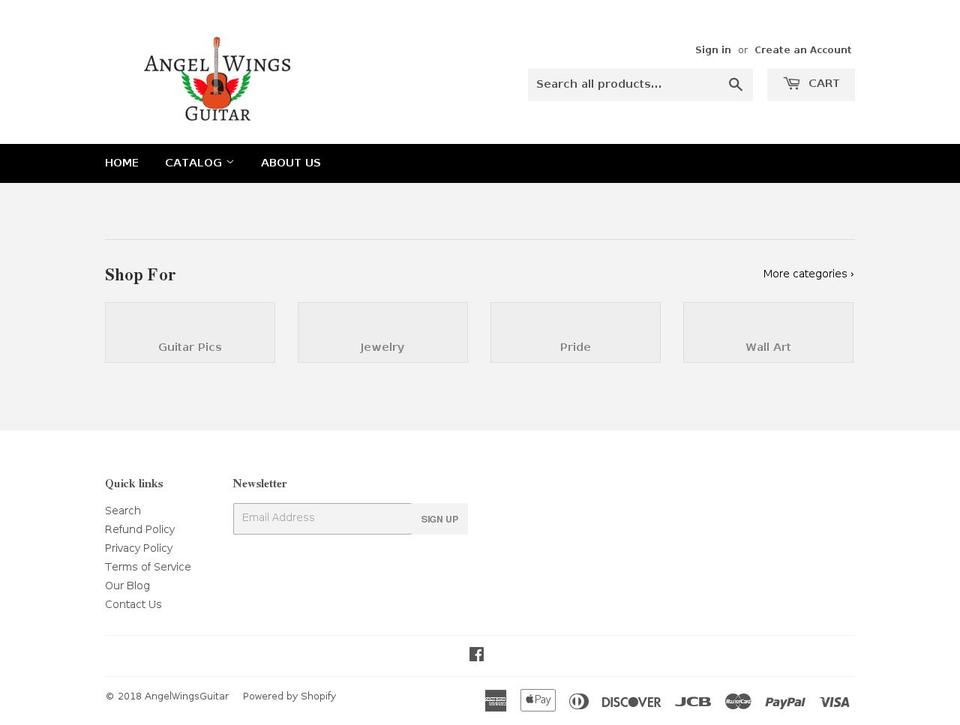Image resolution: width=960 pixels, height=725 pixels.
Task: Open the Wall Art category
Action: [x=768, y=332]
